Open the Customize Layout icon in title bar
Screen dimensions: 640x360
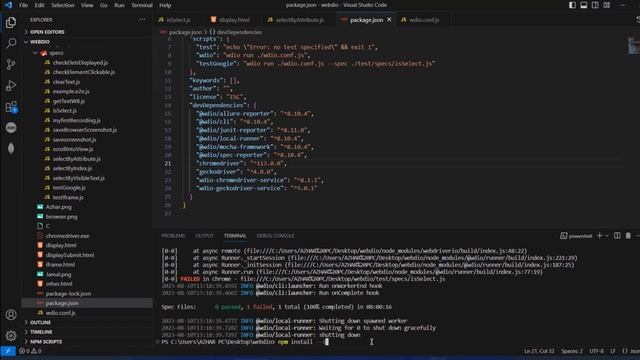607,5
